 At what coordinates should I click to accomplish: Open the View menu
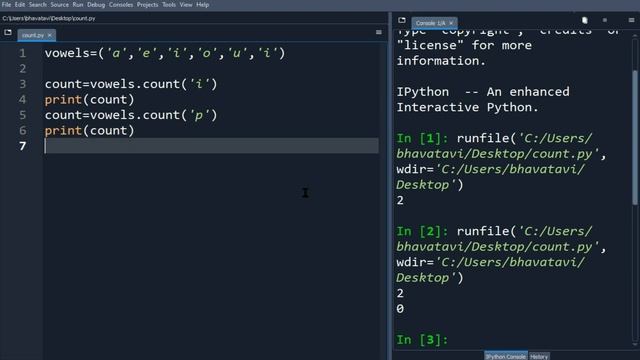(186, 5)
